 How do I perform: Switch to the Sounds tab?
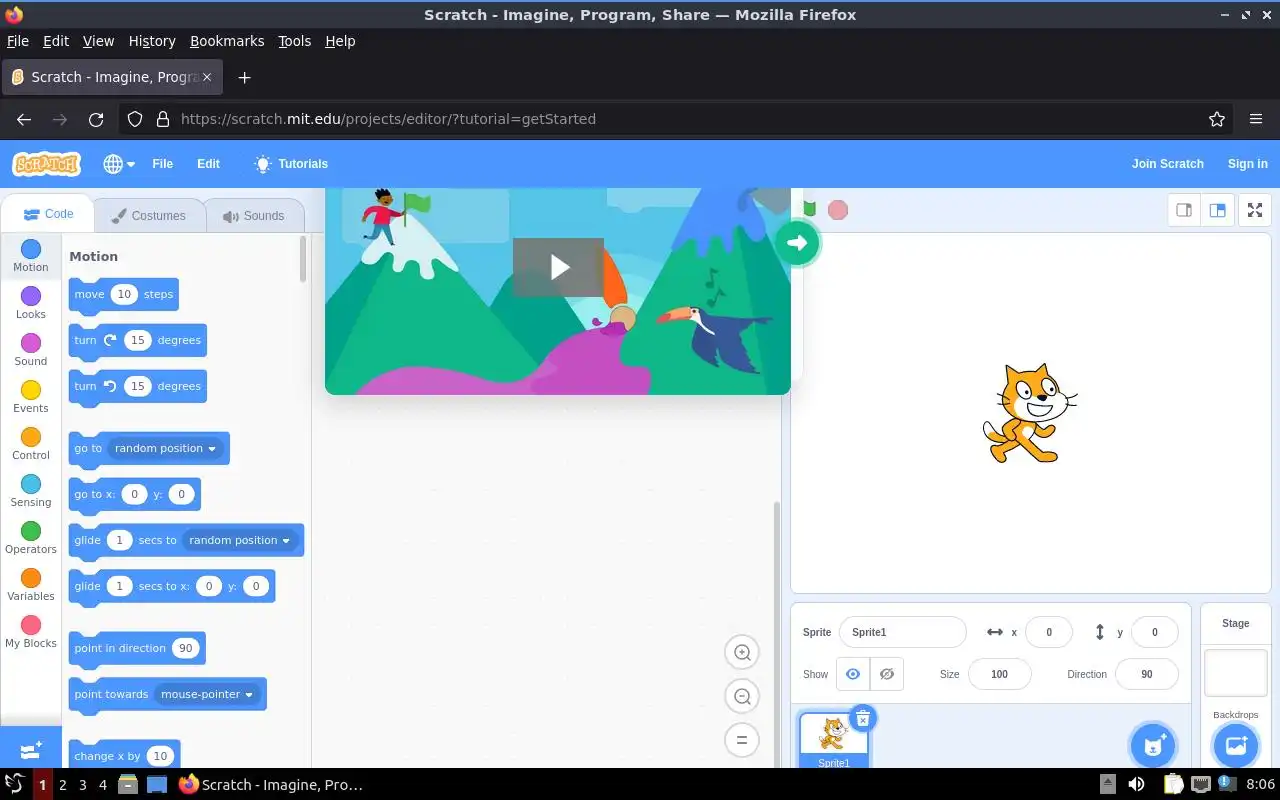coord(253,215)
